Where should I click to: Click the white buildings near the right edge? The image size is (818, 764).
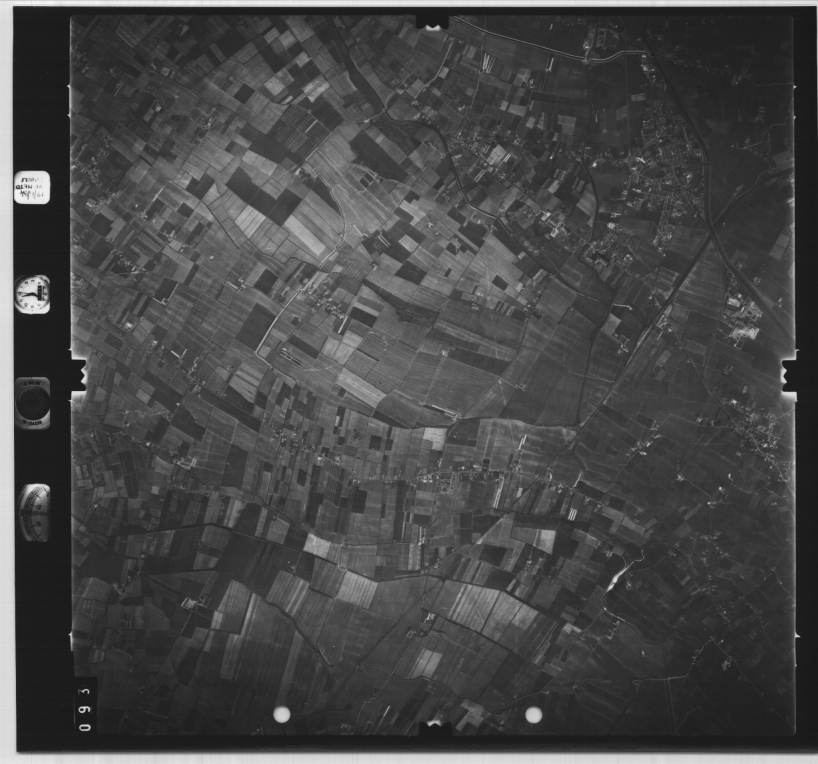point(743,320)
